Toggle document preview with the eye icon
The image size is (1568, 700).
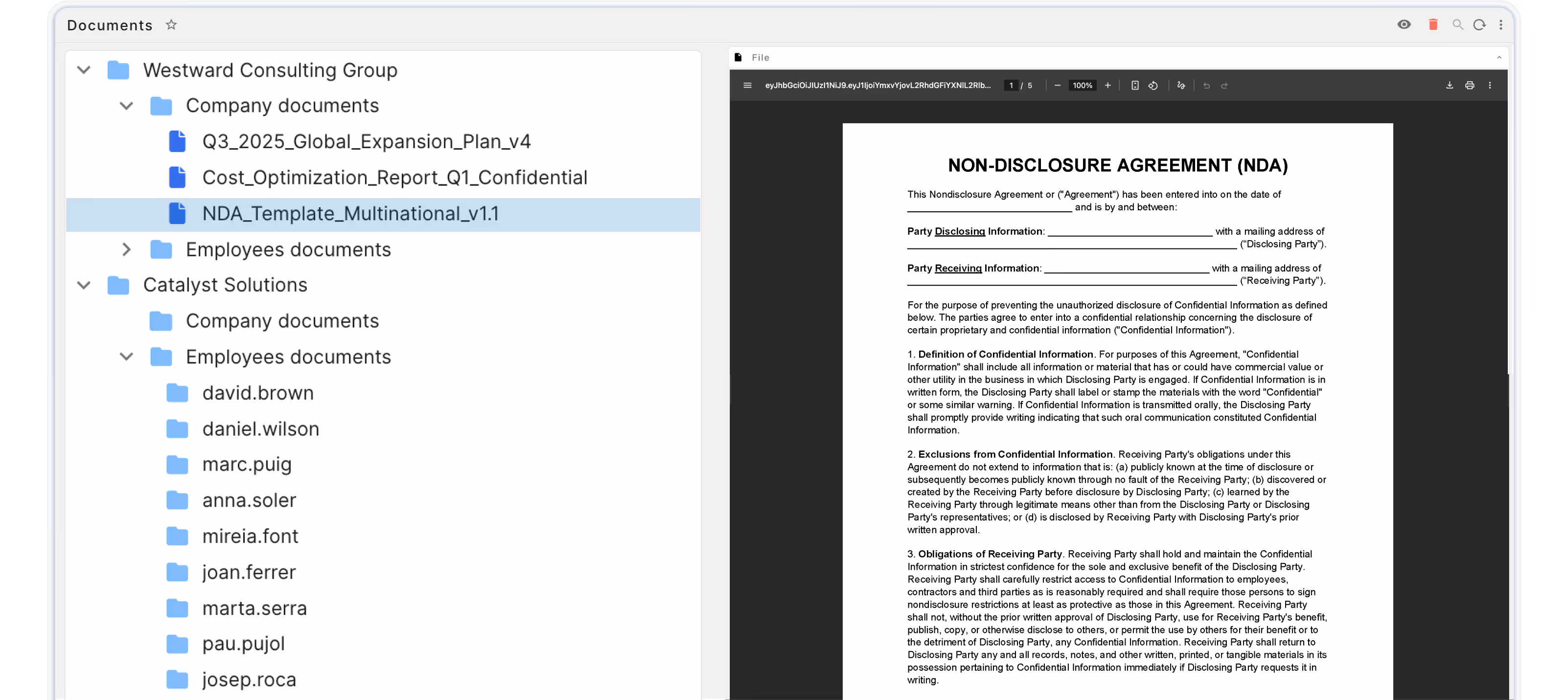point(1404,24)
